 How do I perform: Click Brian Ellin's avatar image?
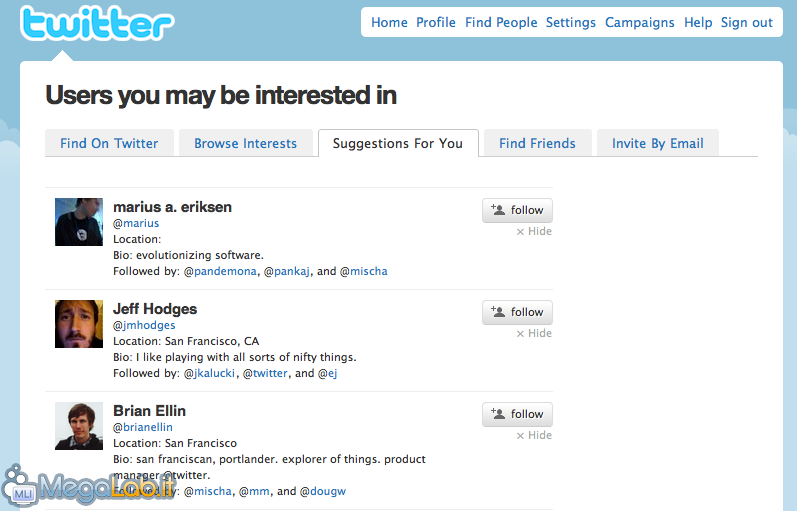(x=79, y=426)
